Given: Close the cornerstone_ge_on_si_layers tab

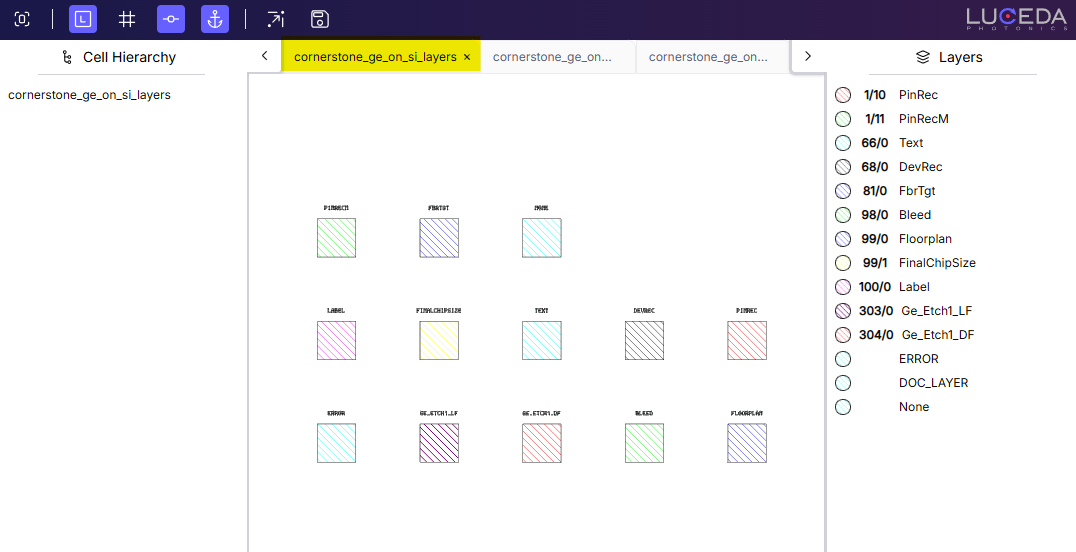Looking at the screenshot, I should (467, 58).
